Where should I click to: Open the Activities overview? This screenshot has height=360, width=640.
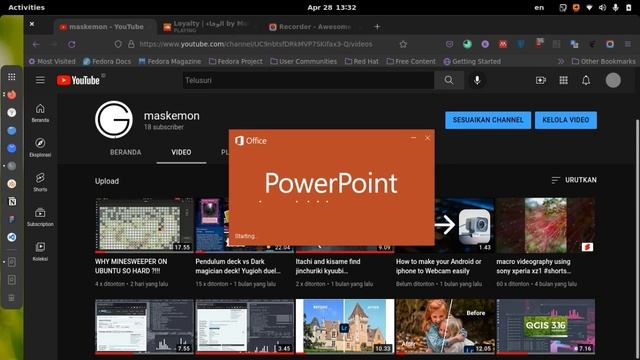coord(27,7)
